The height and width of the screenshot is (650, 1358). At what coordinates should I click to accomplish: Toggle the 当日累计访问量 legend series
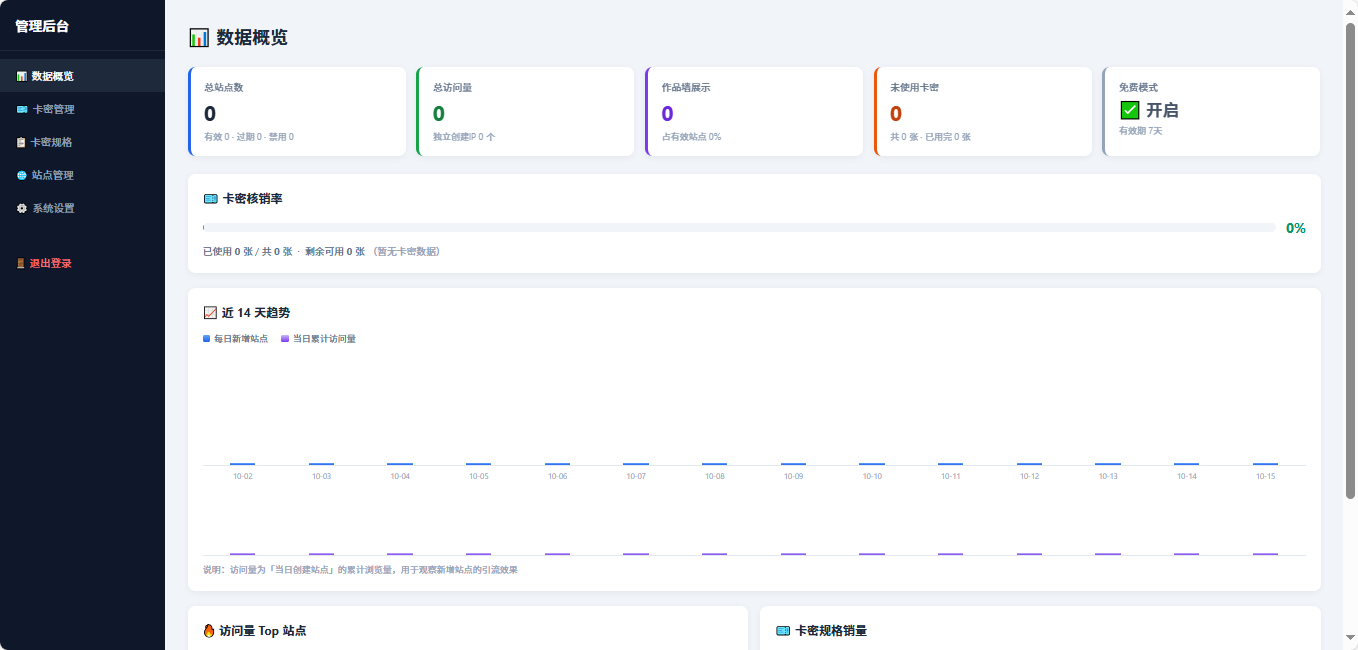[318, 339]
